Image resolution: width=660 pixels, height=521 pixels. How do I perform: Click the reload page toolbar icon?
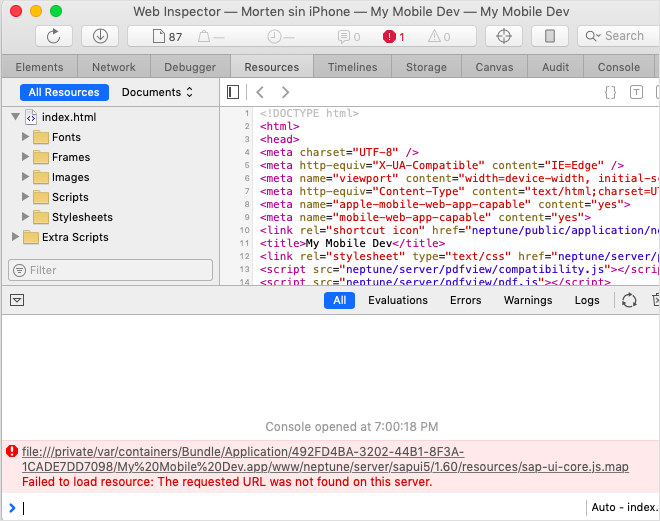(54, 36)
